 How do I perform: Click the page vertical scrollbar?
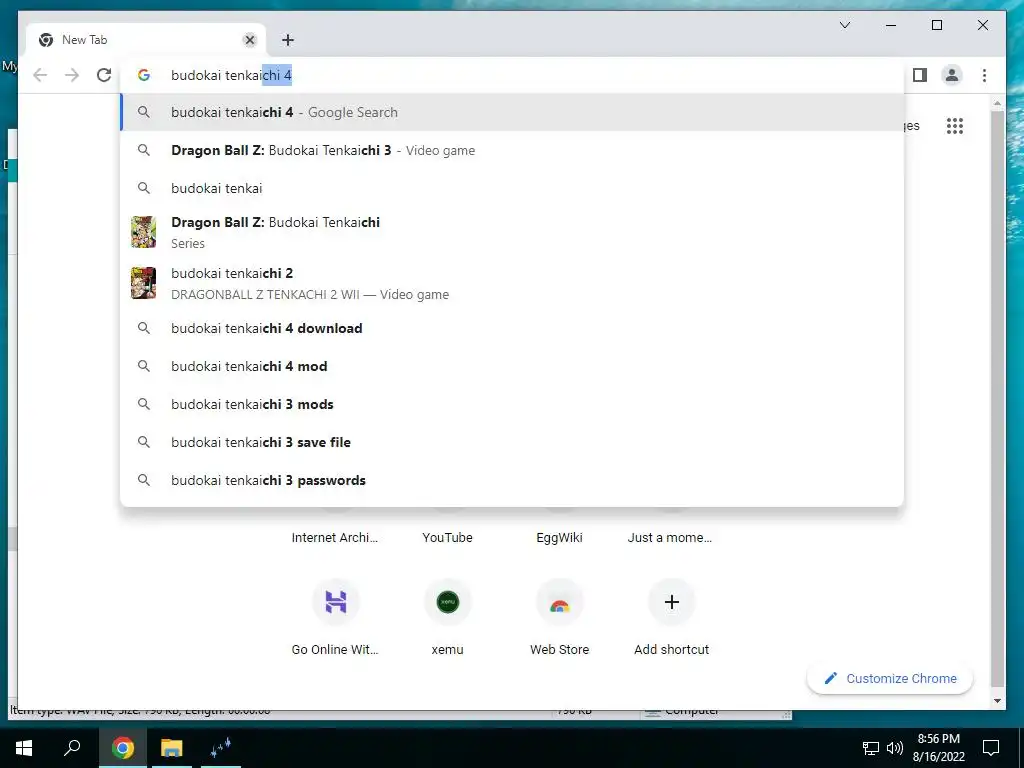coord(997,398)
